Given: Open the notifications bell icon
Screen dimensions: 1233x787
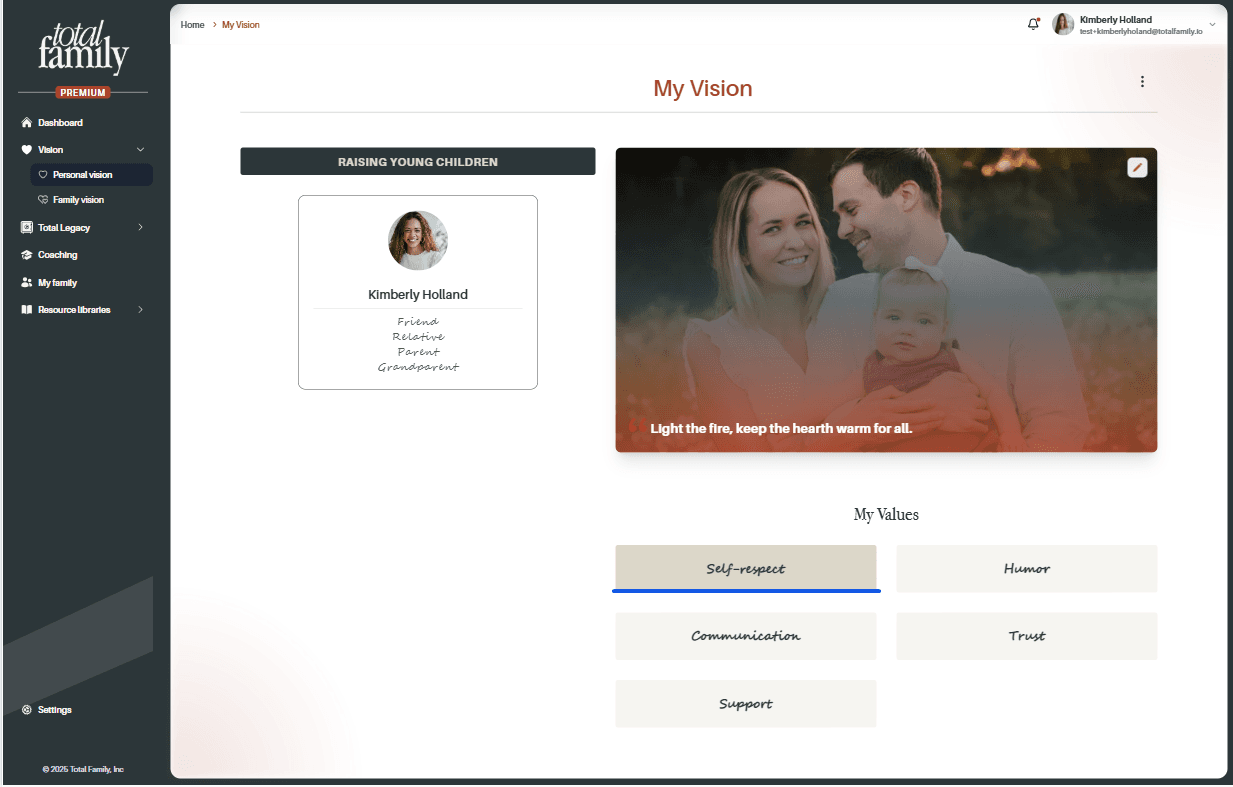Looking at the screenshot, I should click(1033, 24).
